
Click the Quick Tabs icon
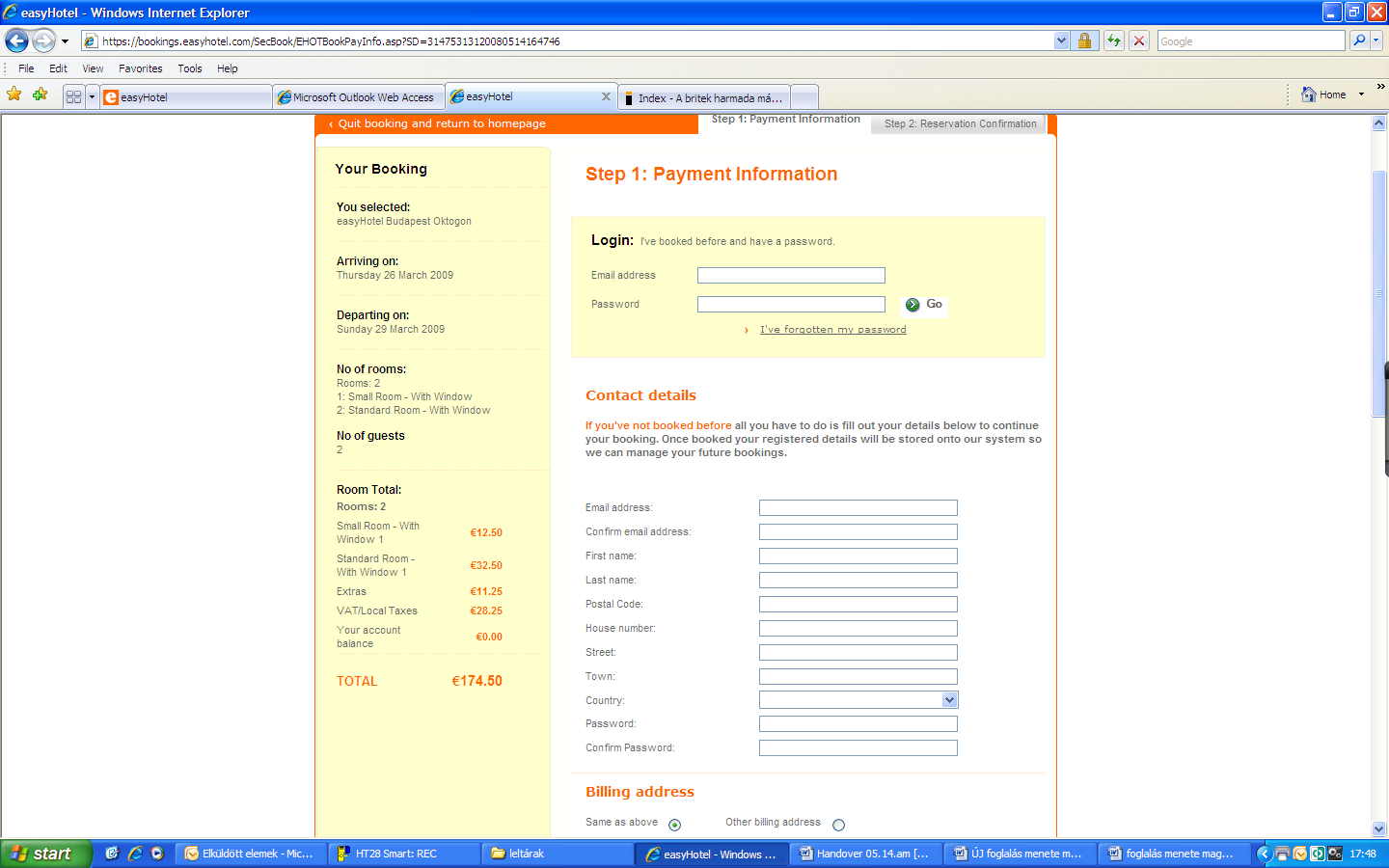click(x=73, y=97)
